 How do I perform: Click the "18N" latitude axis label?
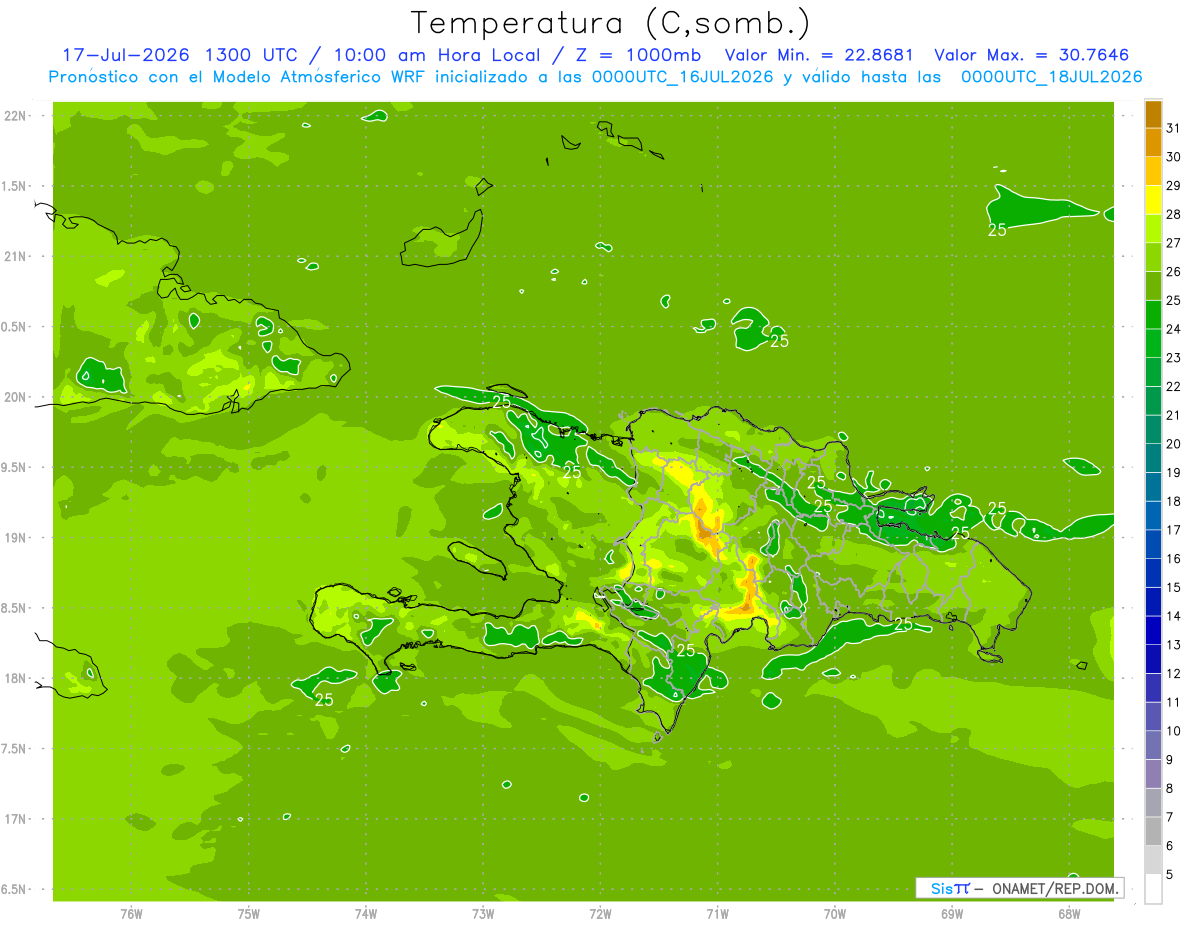tap(17, 678)
